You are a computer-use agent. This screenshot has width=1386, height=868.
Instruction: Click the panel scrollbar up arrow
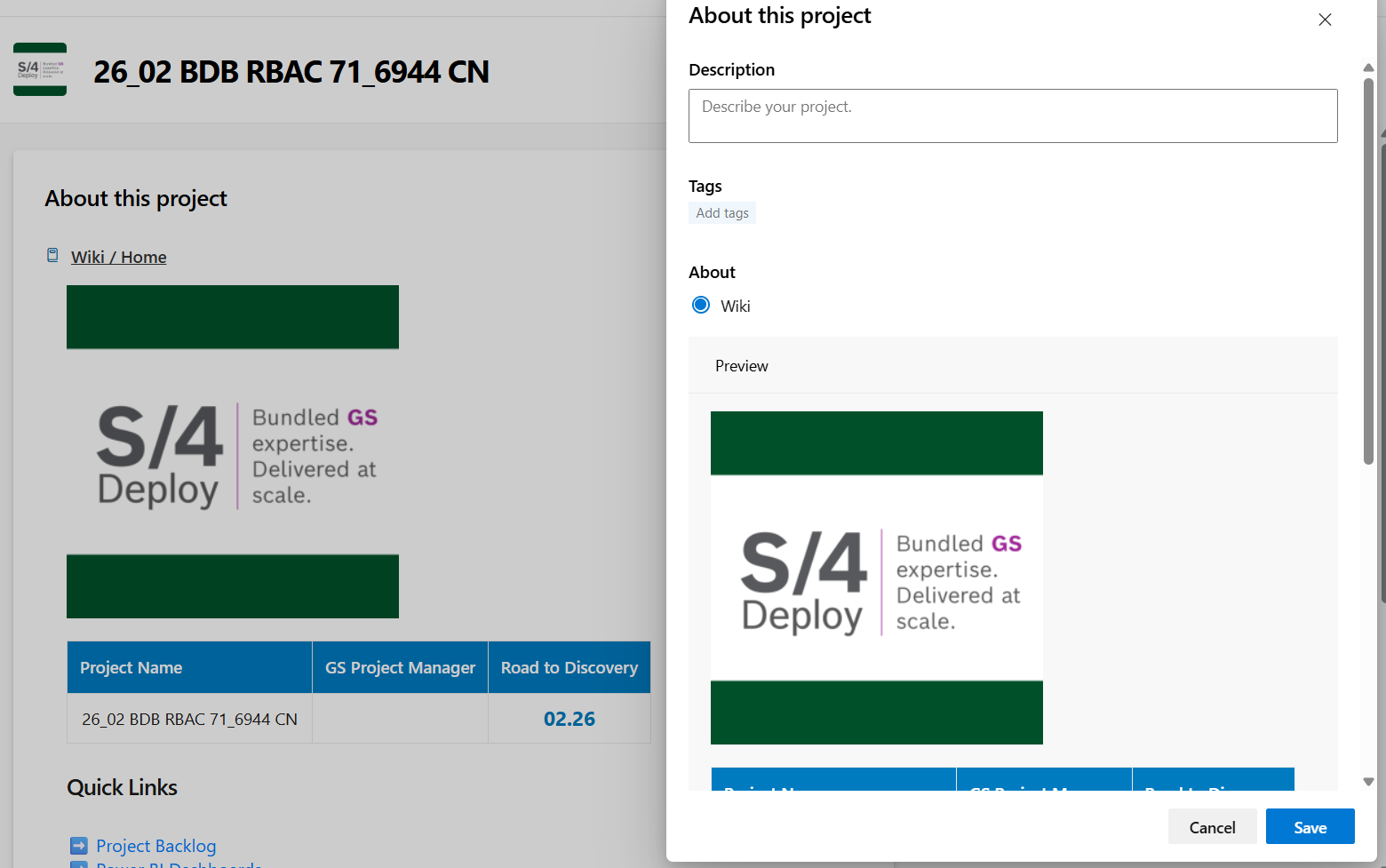(x=1368, y=68)
